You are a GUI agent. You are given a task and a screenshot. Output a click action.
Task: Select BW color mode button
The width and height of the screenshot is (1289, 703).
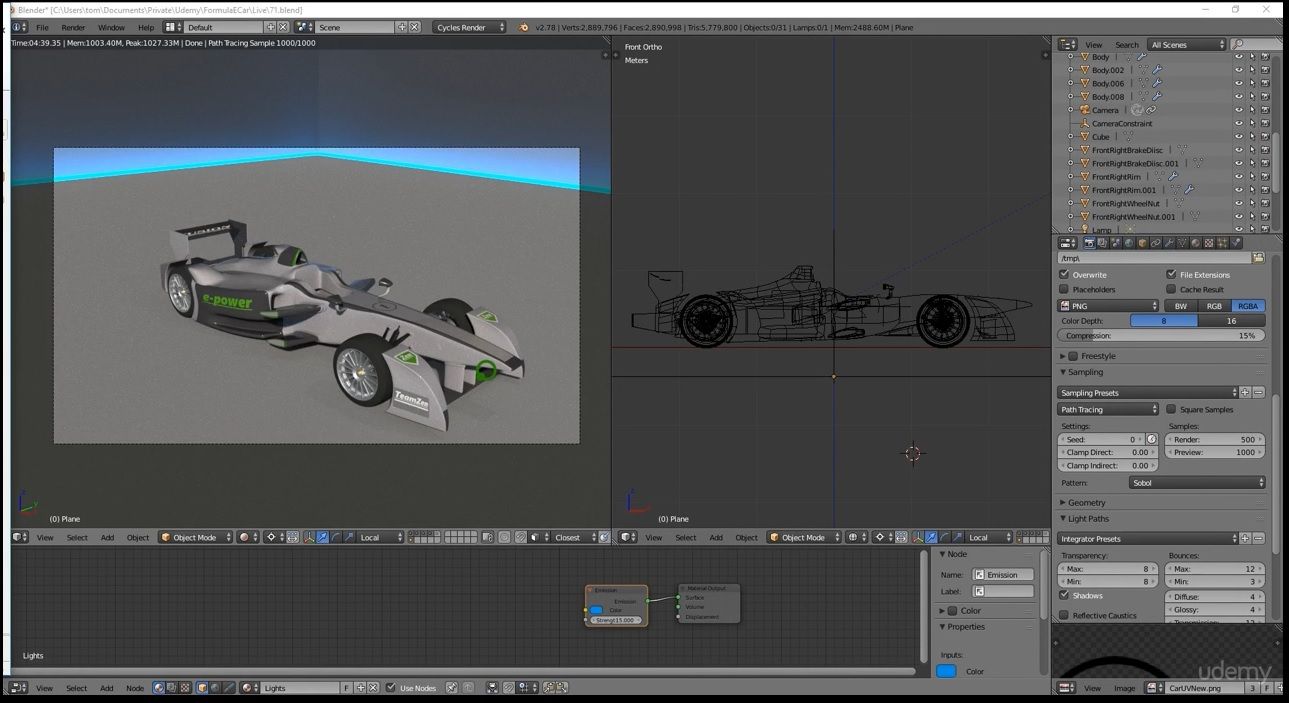click(1181, 306)
